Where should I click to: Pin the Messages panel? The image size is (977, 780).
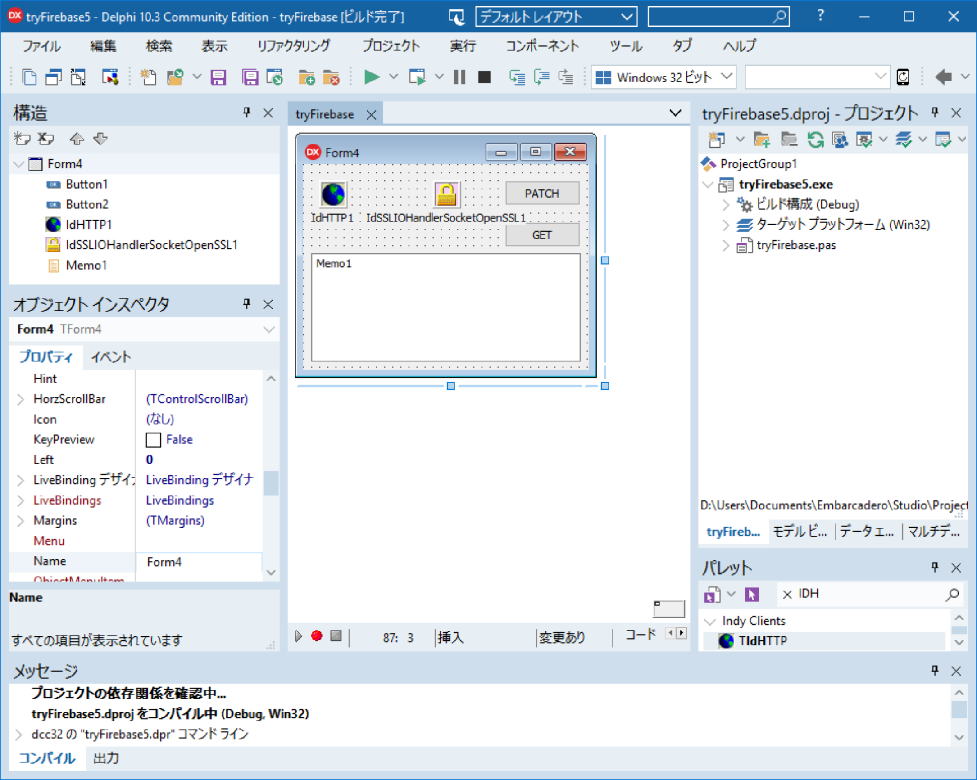point(935,670)
